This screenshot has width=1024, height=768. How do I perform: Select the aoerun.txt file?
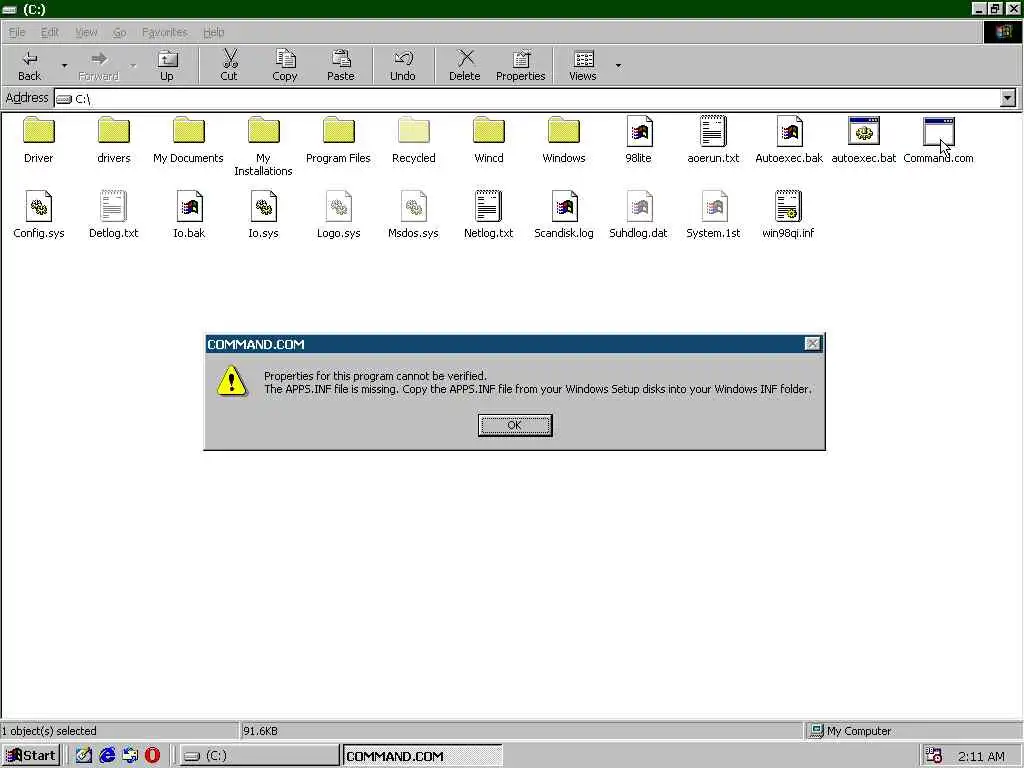[x=713, y=140]
